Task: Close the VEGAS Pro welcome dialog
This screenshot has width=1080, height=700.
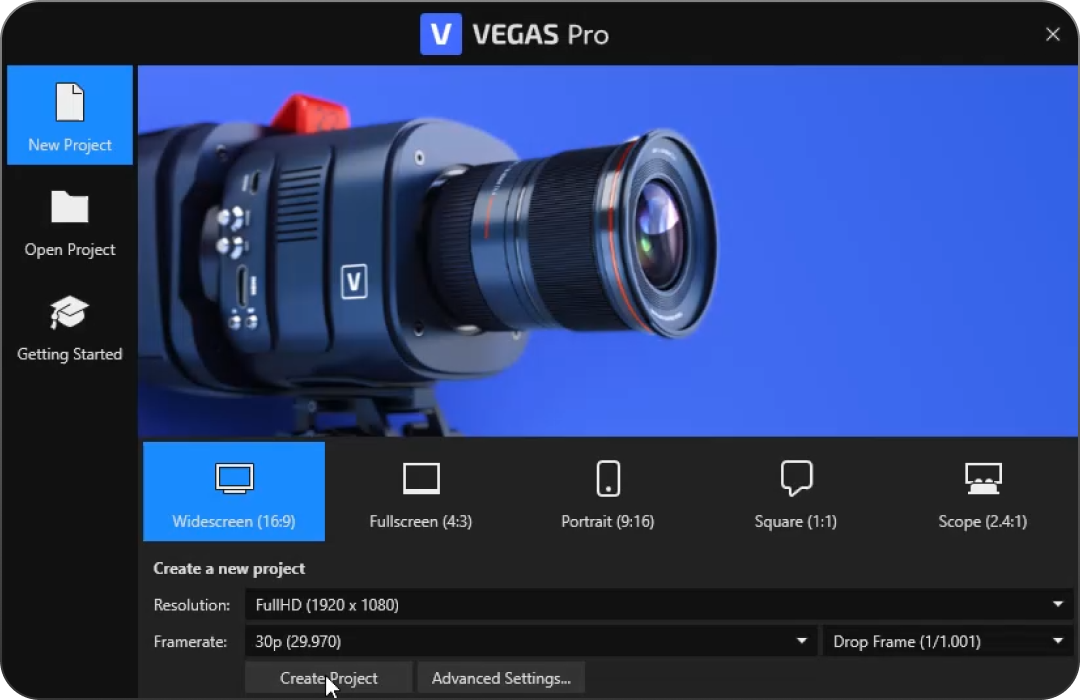Action: click(x=1052, y=34)
